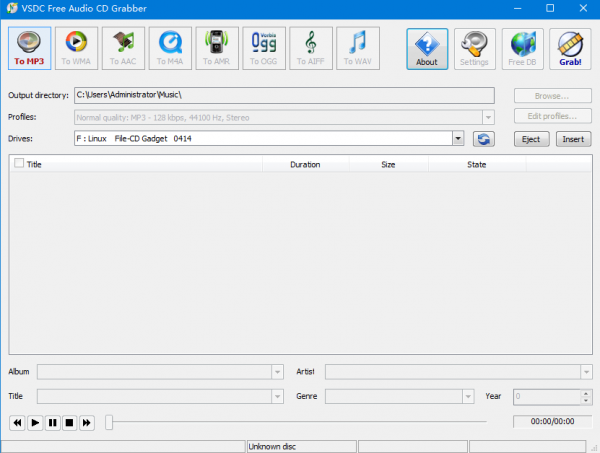Expand the Profiles dropdown
Viewport: 600px width, 453px height.
pos(488,117)
